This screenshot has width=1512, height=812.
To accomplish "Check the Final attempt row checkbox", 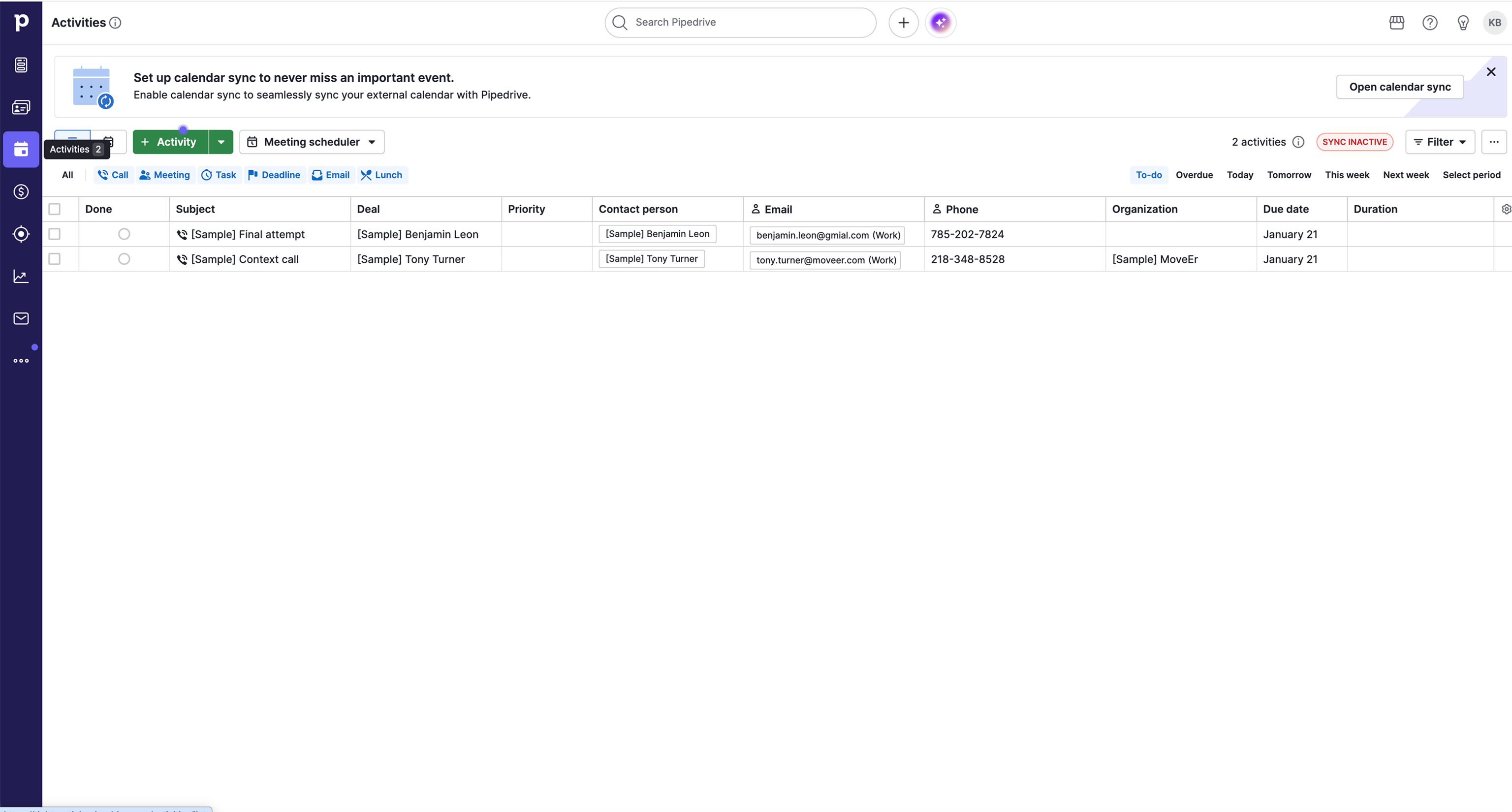I will (x=55, y=234).
